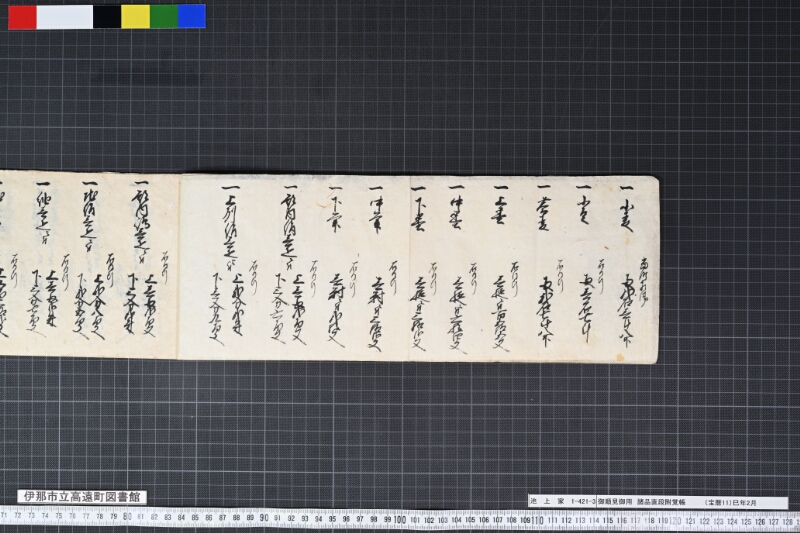Click the 115 mark on the ruler

click(608, 521)
